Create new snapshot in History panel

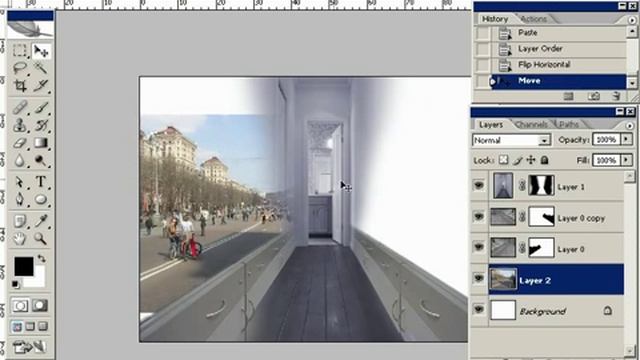coord(593,96)
